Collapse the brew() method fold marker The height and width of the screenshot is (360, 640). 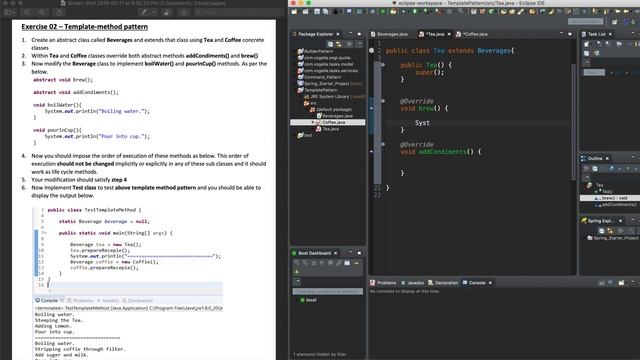[x=383, y=101]
